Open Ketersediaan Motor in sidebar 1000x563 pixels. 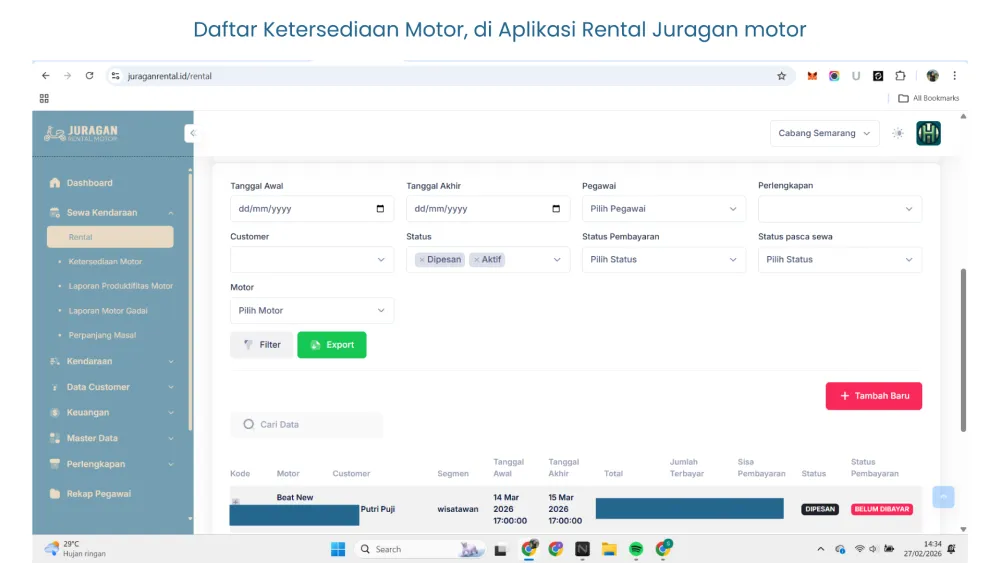tap(105, 262)
